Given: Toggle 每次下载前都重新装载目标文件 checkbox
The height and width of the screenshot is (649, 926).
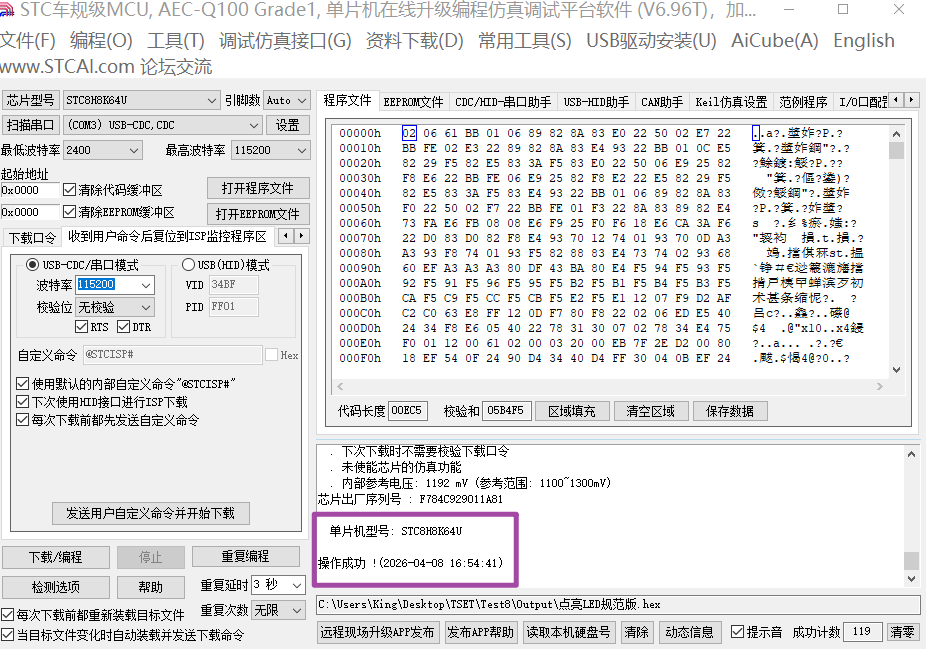Looking at the screenshot, I should (8, 615).
